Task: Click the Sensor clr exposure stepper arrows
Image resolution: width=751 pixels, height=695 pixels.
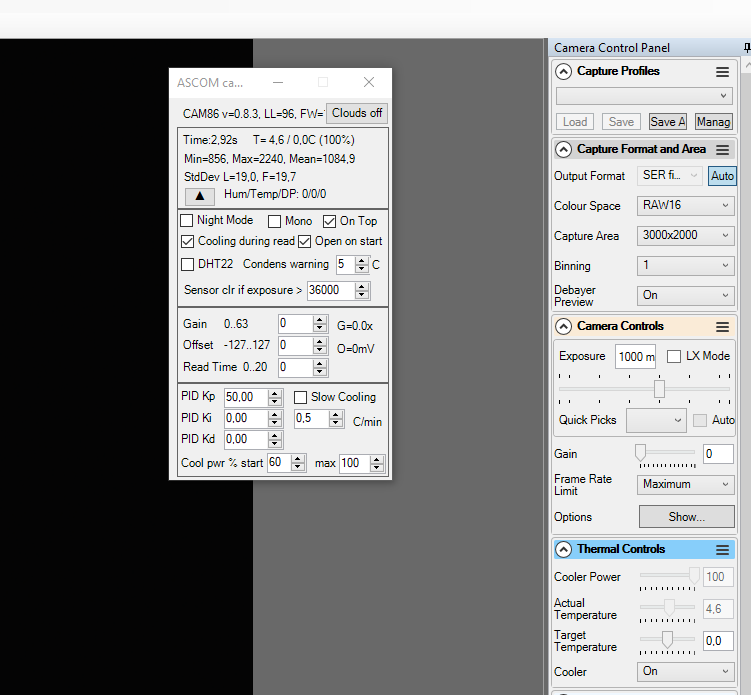Action: 362,290
